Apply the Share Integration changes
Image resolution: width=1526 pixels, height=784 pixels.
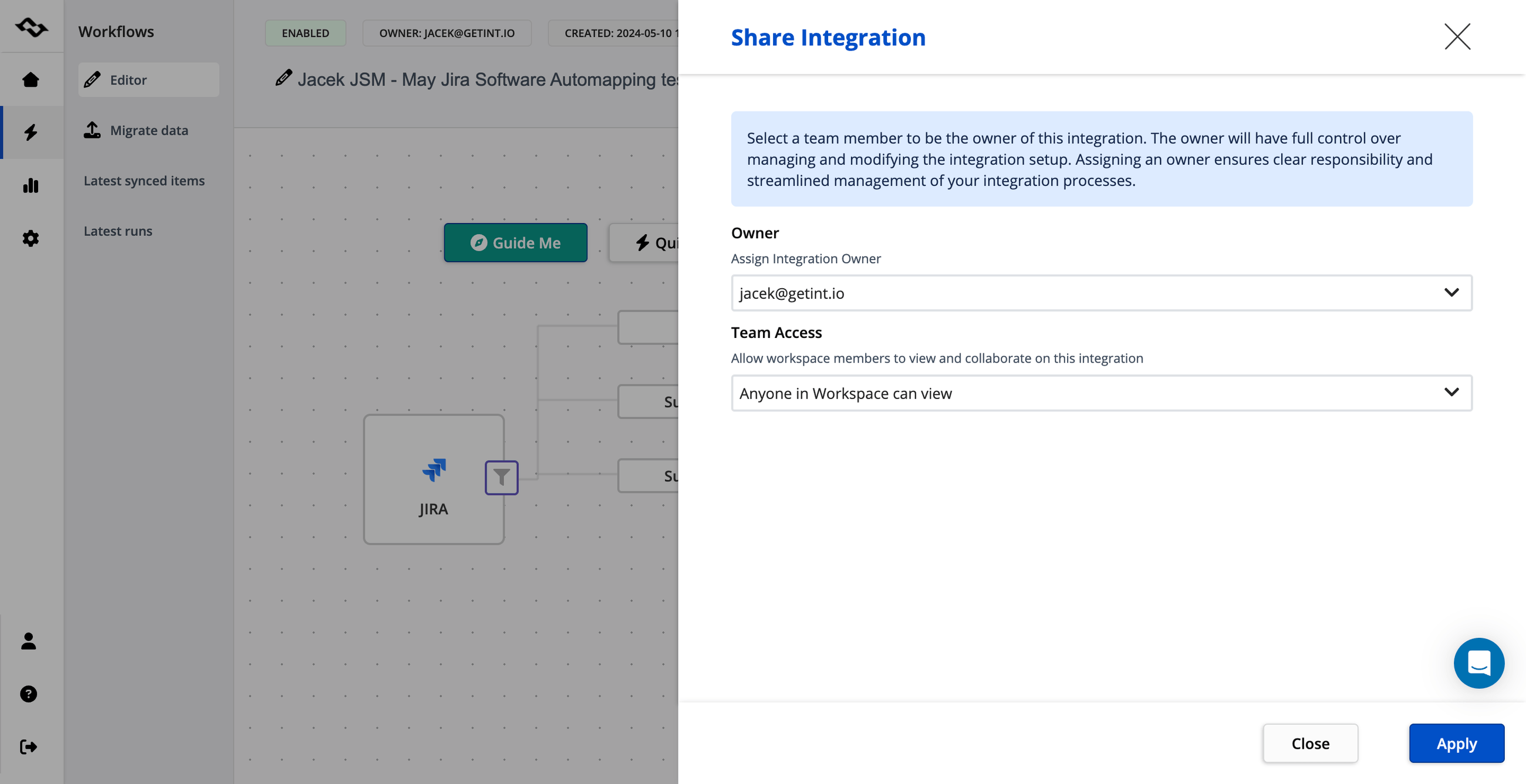click(x=1456, y=743)
